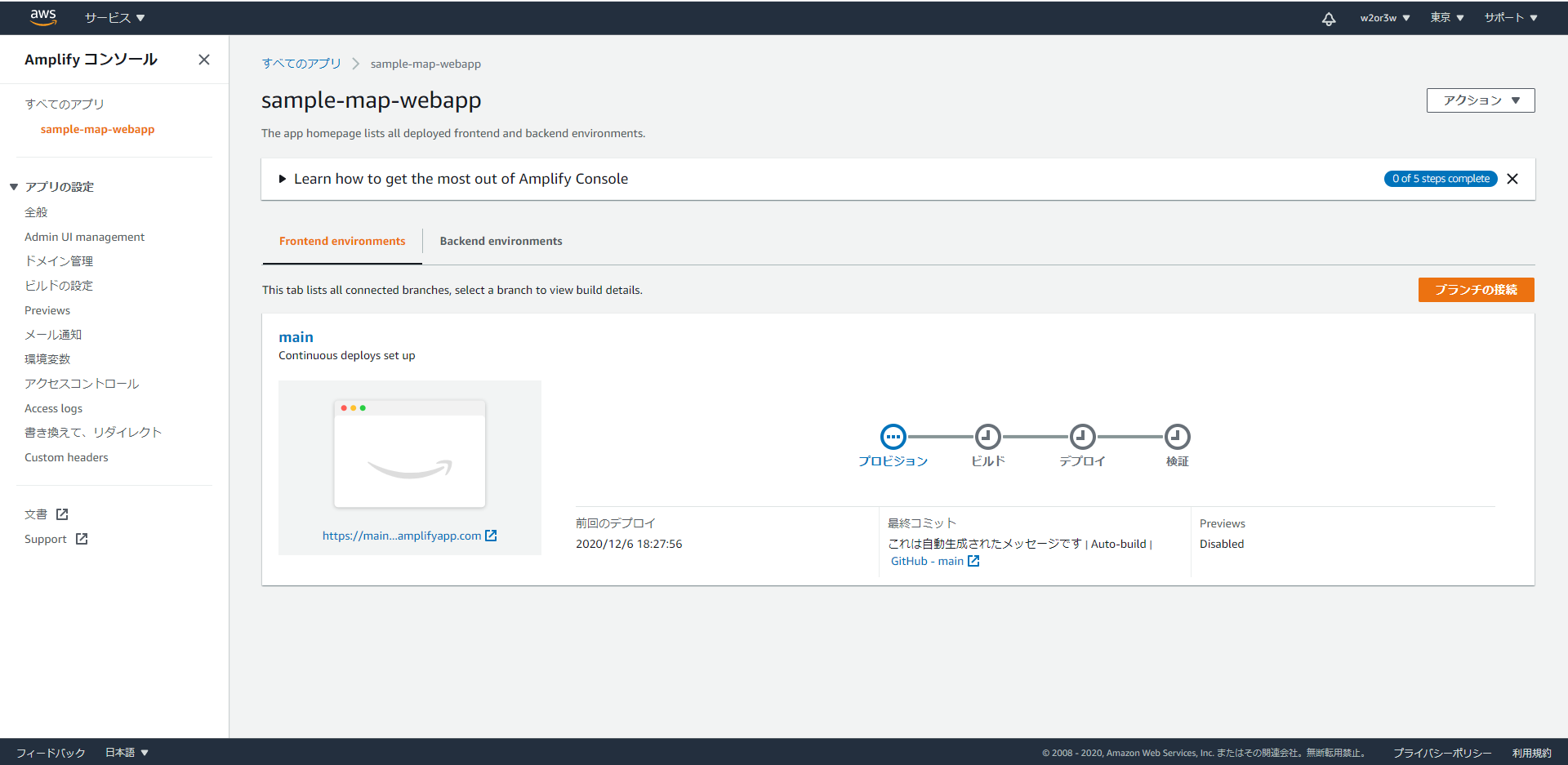Click external link icon beside Support

click(82, 539)
